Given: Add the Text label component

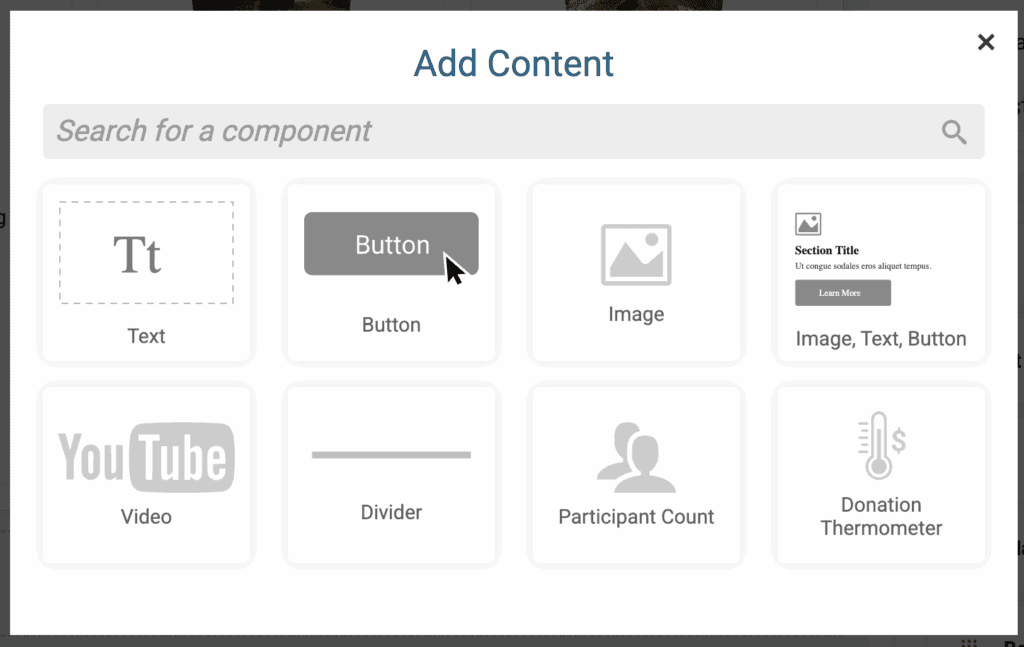Looking at the screenshot, I should (146, 336).
